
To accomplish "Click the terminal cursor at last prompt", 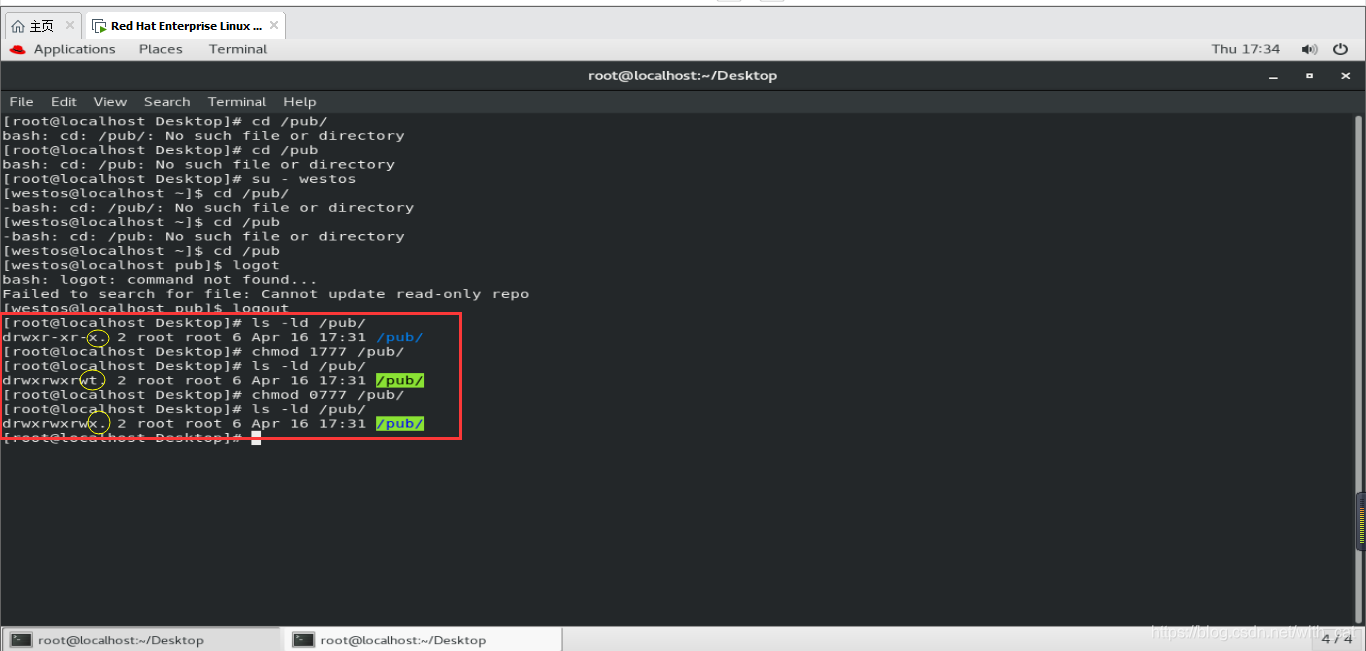I will [256, 438].
